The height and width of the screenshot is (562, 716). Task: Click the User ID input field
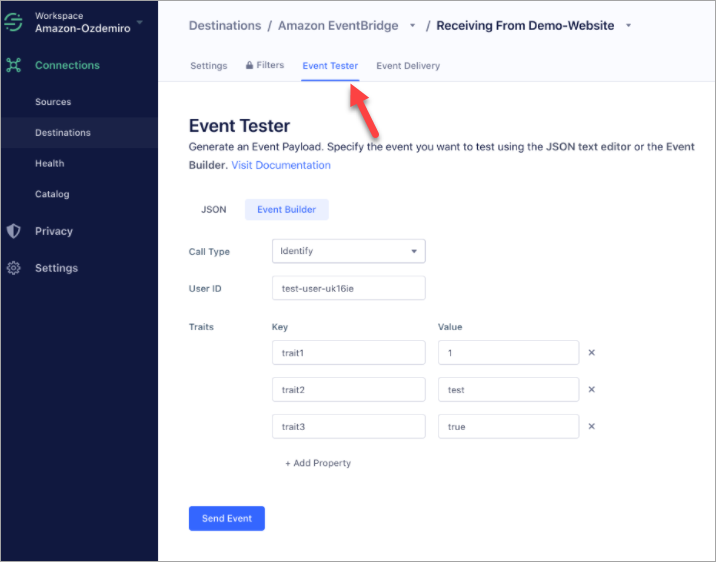coord(348,288)
